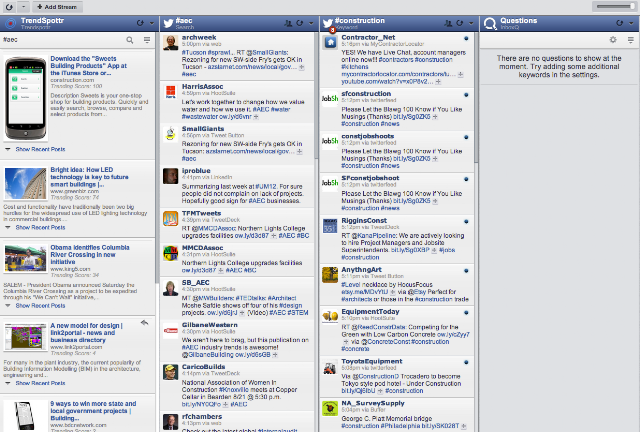Click the iproblue avatar

point(170,176)
